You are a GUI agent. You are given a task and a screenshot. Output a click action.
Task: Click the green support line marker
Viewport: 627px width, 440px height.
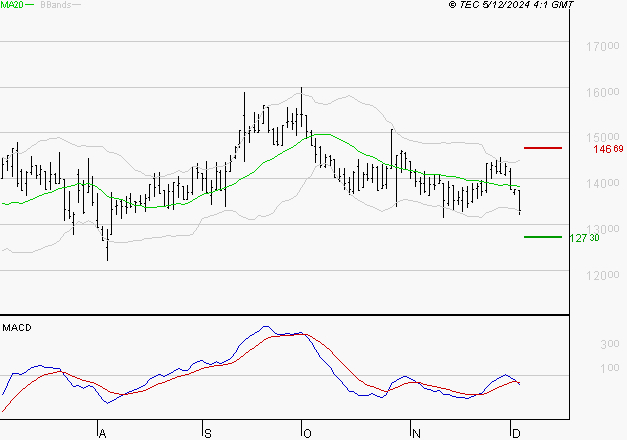click(x=543, y=237)
